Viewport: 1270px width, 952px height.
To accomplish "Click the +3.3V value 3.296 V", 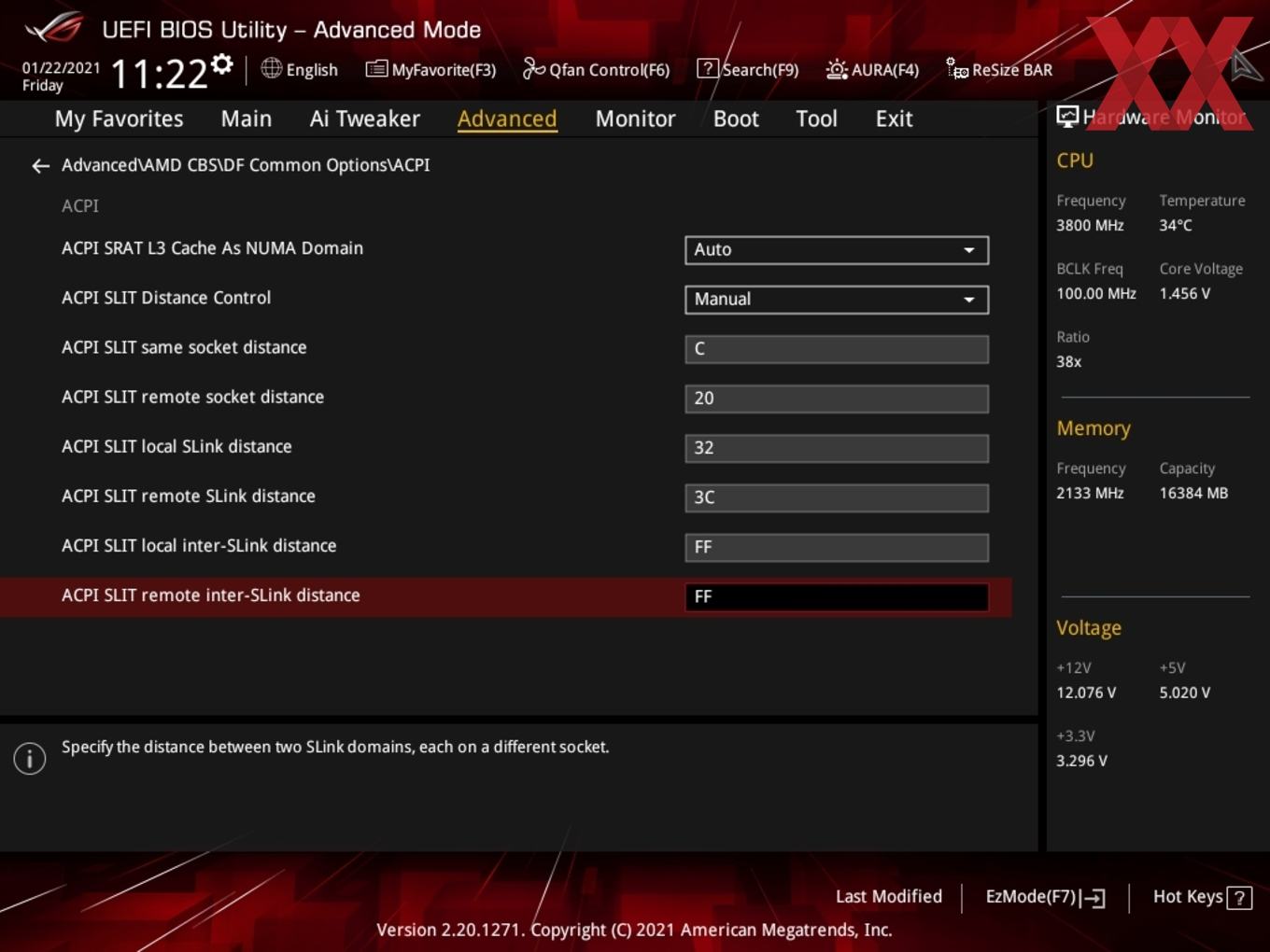I will coord(1081,761).
